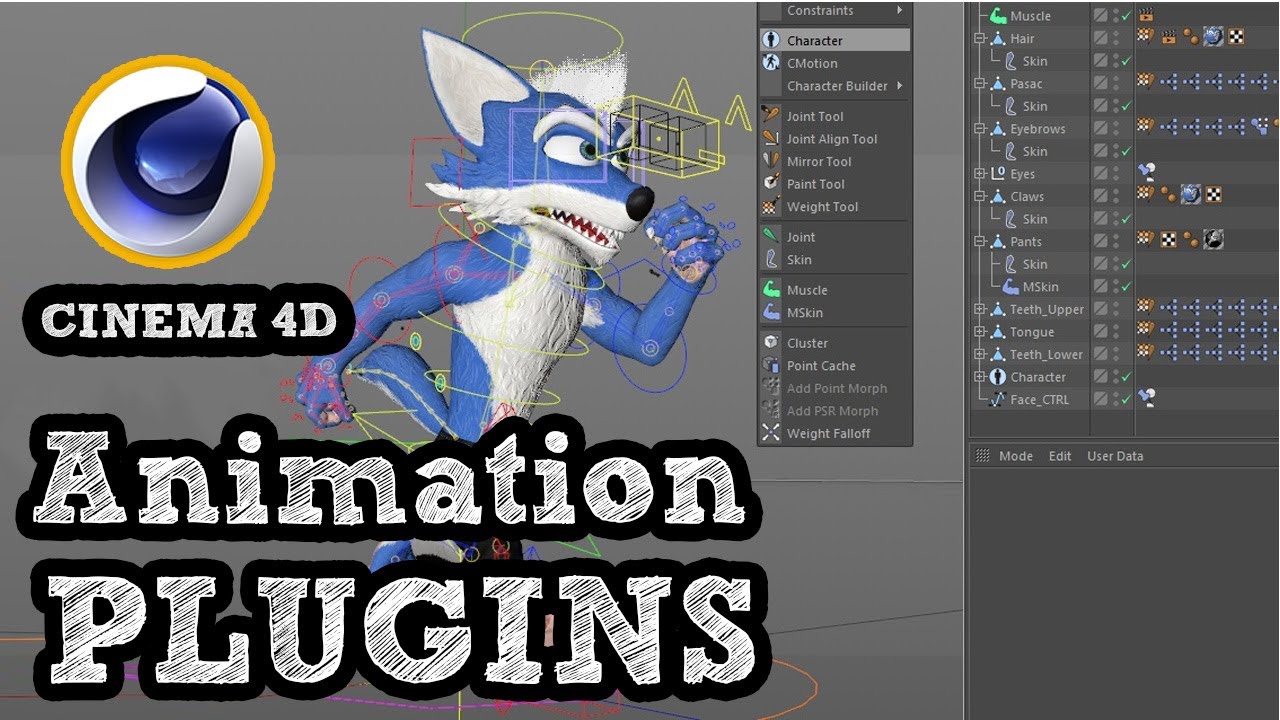Click the Character icon in the menu
The image size is (1280, 720).
coord(771,41)
